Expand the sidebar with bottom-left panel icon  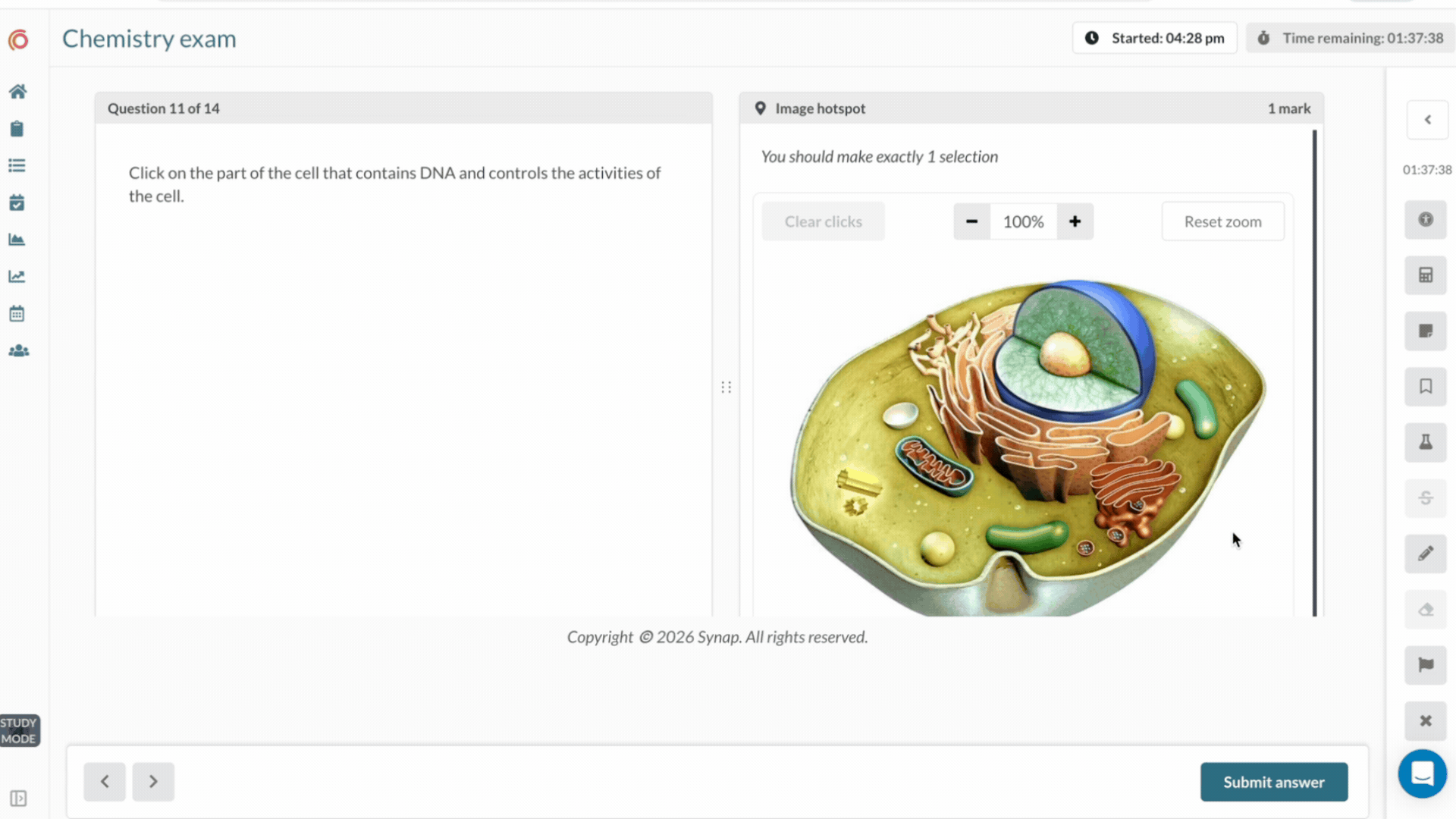point(18,799)
